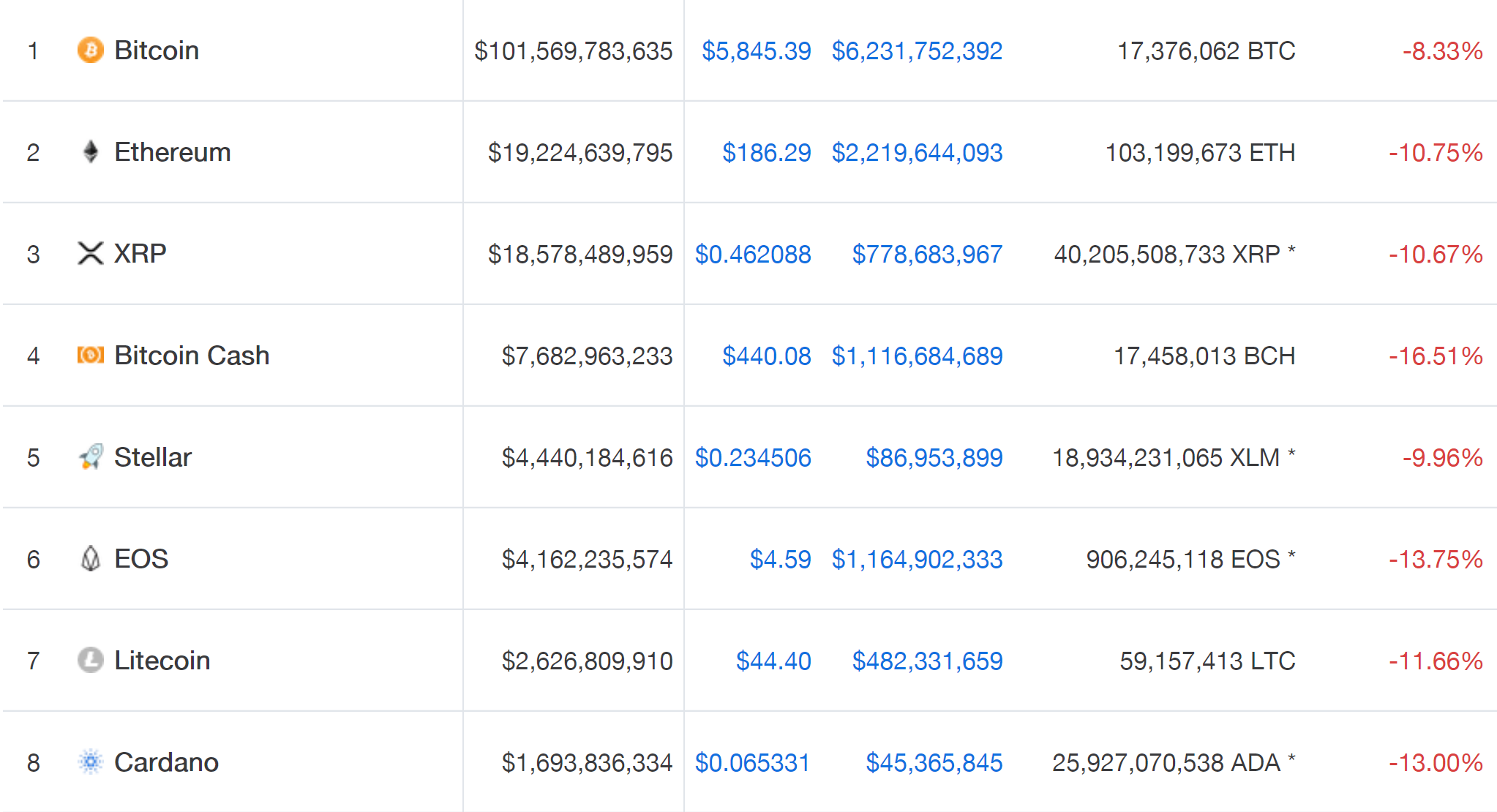Click Litecoin change -11.66%
The width and height of the screenshot is (1497, 812).
click(x=1436, y=661)
